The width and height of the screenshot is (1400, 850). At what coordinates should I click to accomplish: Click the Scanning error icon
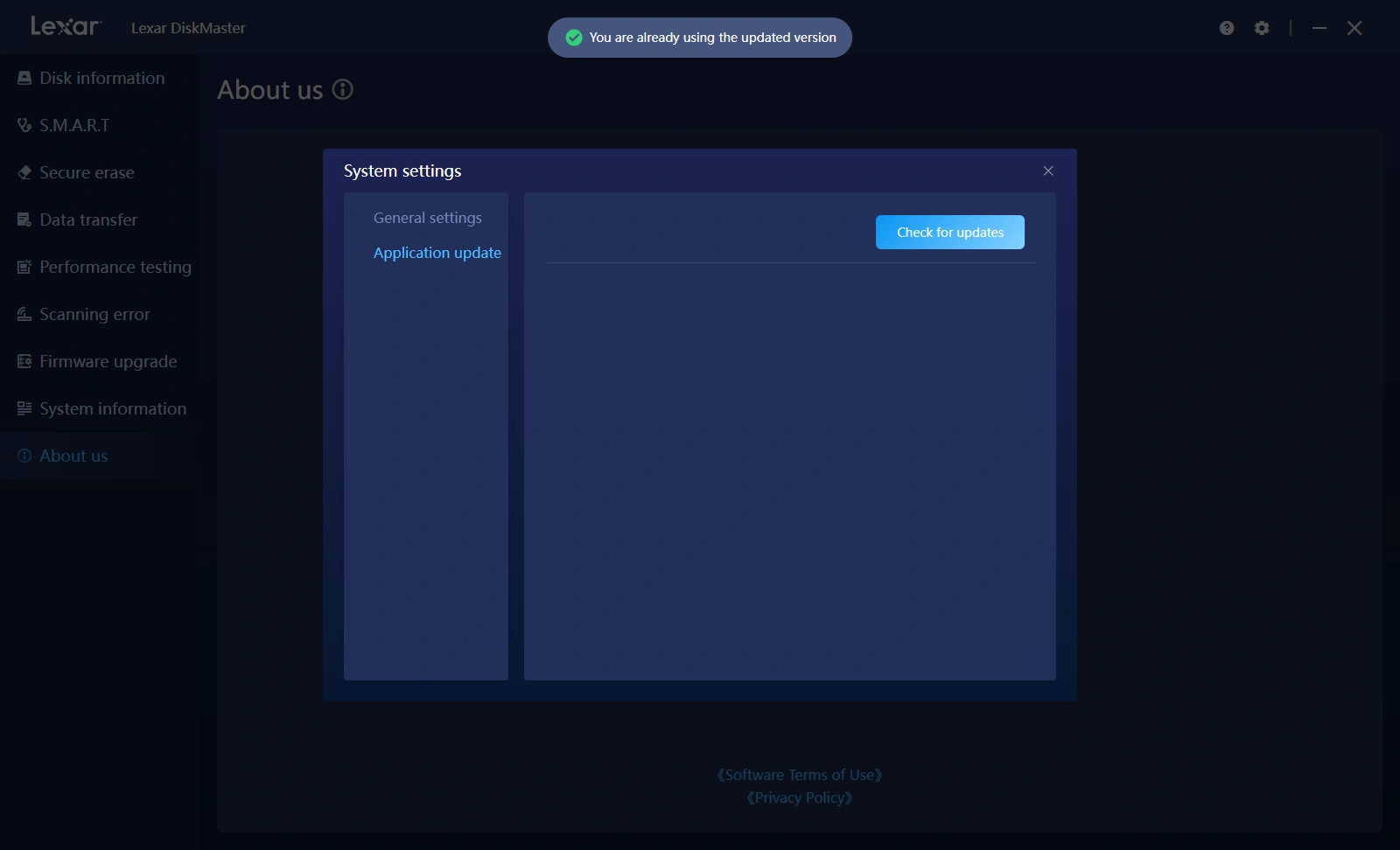coord(24,314)
